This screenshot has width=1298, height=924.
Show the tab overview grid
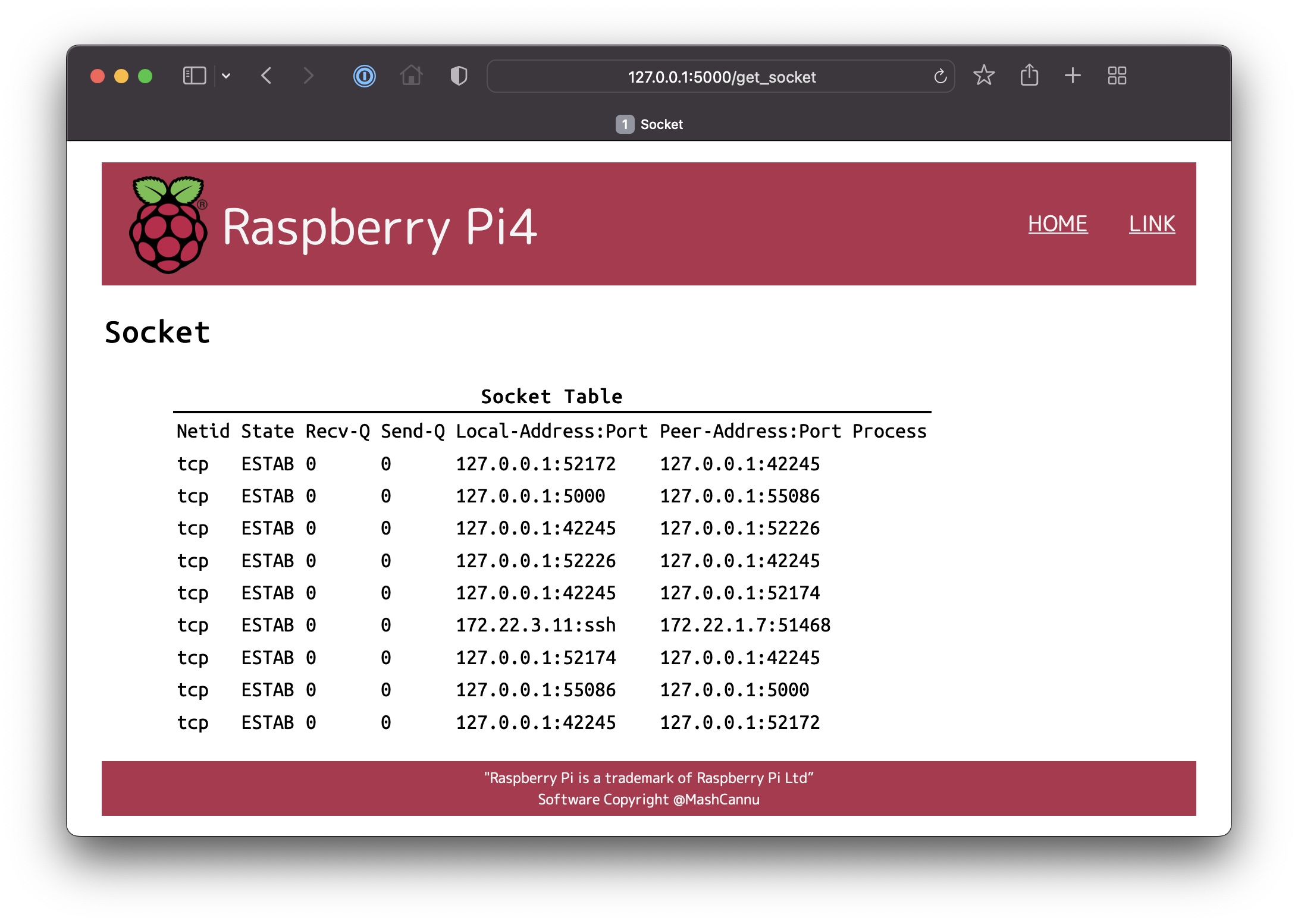[1117, 76]
